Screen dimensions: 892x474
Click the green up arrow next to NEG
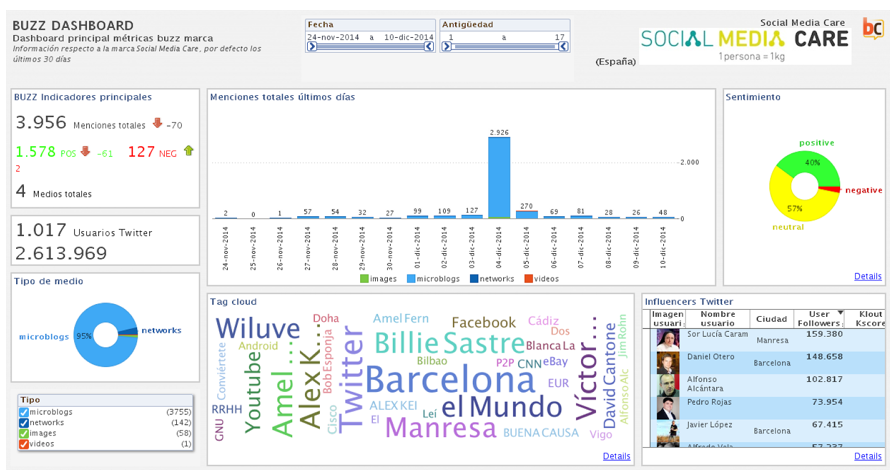pyautogui.click(x=189, y=151)
